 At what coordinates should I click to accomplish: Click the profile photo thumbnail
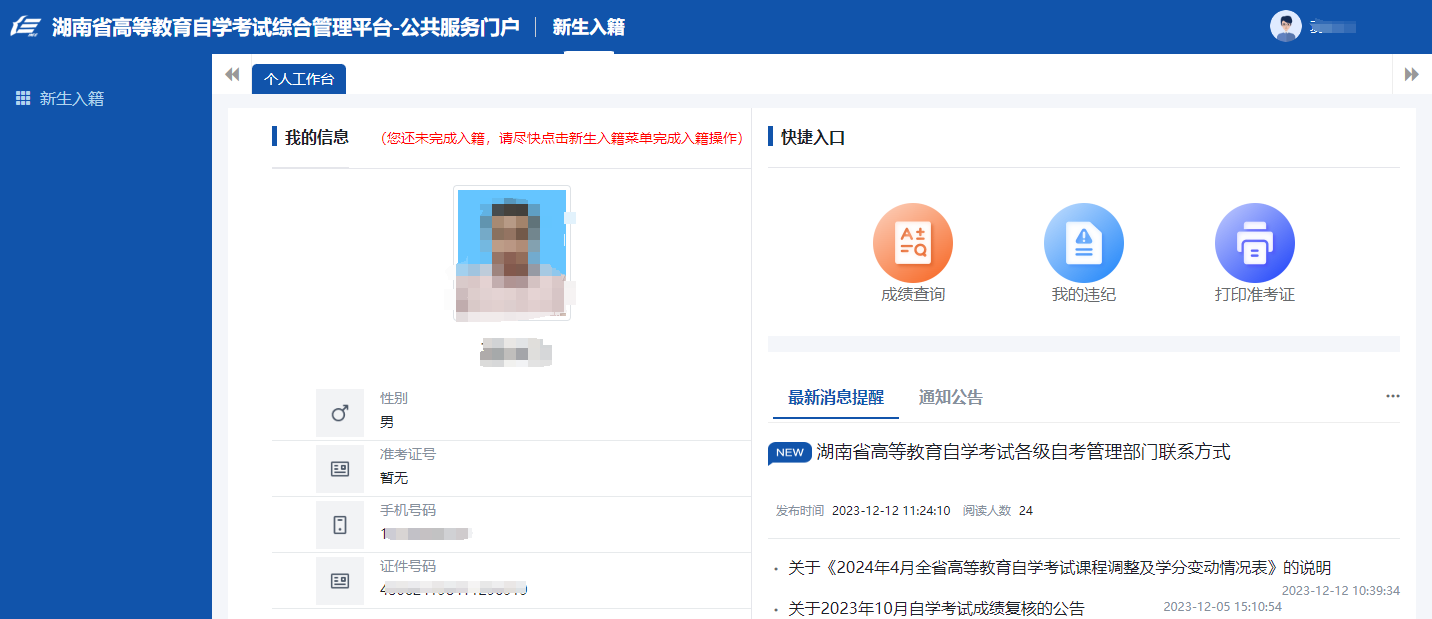click(x=511, y=253)
